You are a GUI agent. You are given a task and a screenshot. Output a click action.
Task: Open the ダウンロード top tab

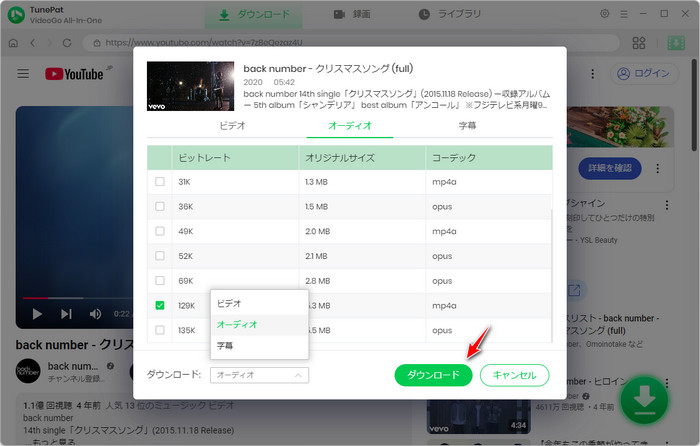(254, 15)
